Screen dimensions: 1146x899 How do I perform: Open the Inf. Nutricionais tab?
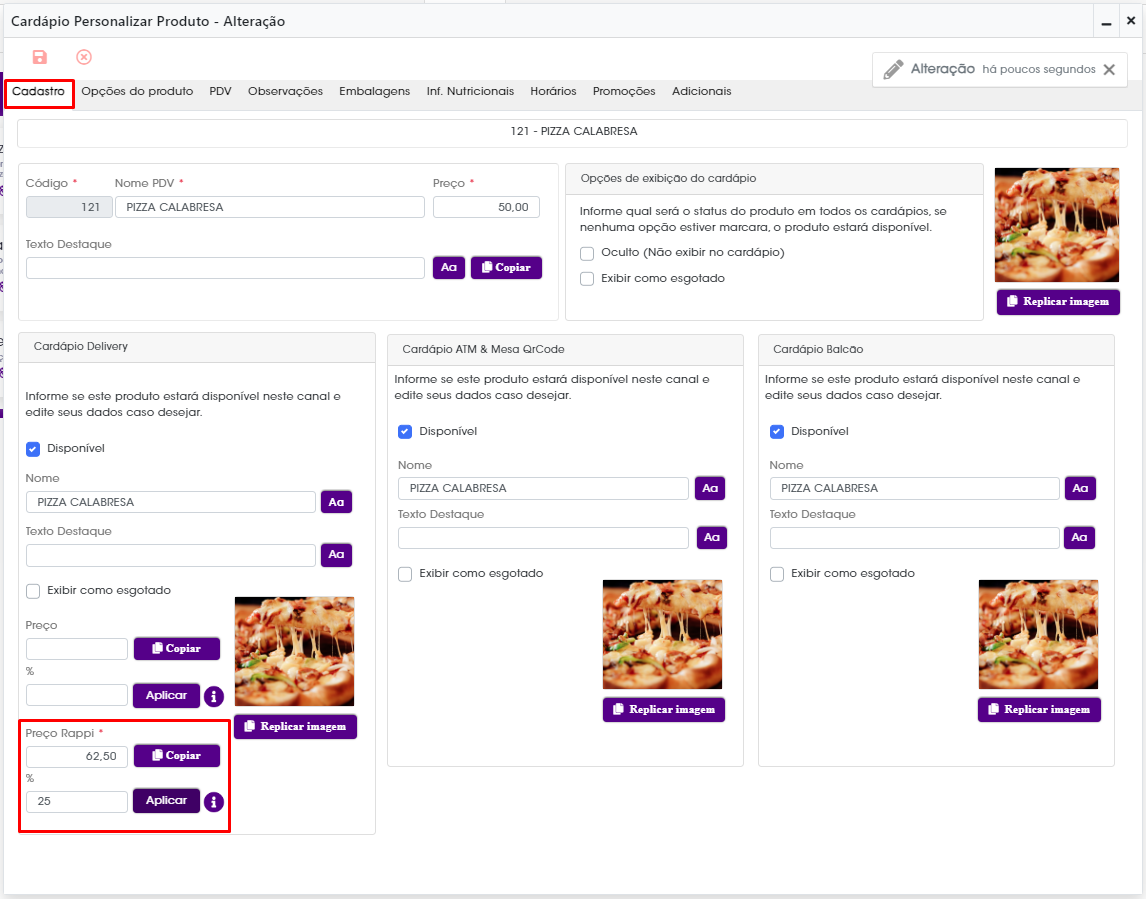[470, 91]
